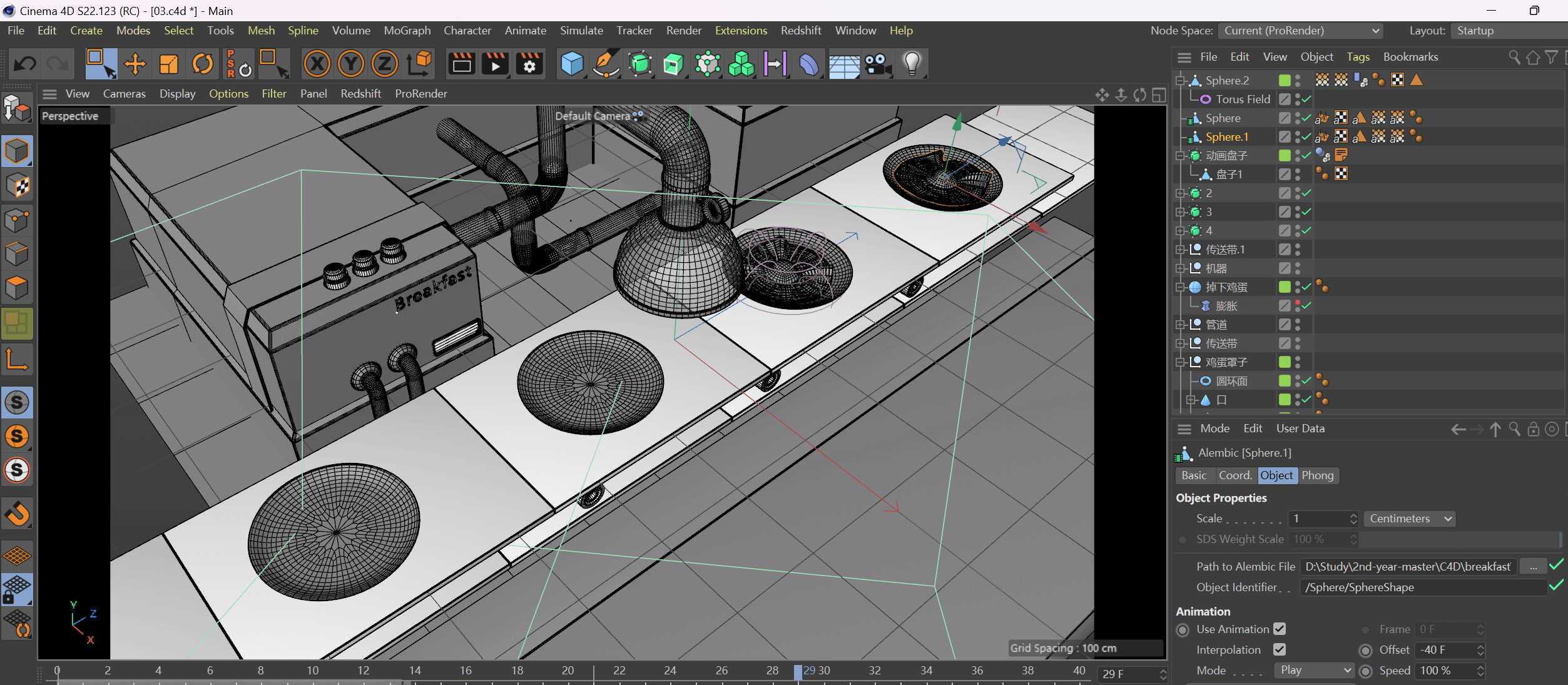The width and height of the screenshot is (1568, 685).
Task: Add a Light object
Action: point(912,63)
